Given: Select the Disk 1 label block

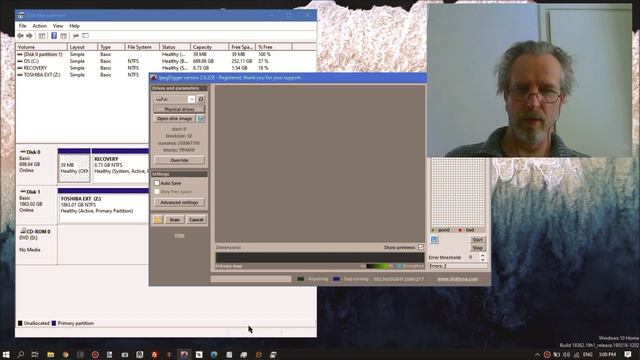Looking at the screenshot, I should coord(36,204).
